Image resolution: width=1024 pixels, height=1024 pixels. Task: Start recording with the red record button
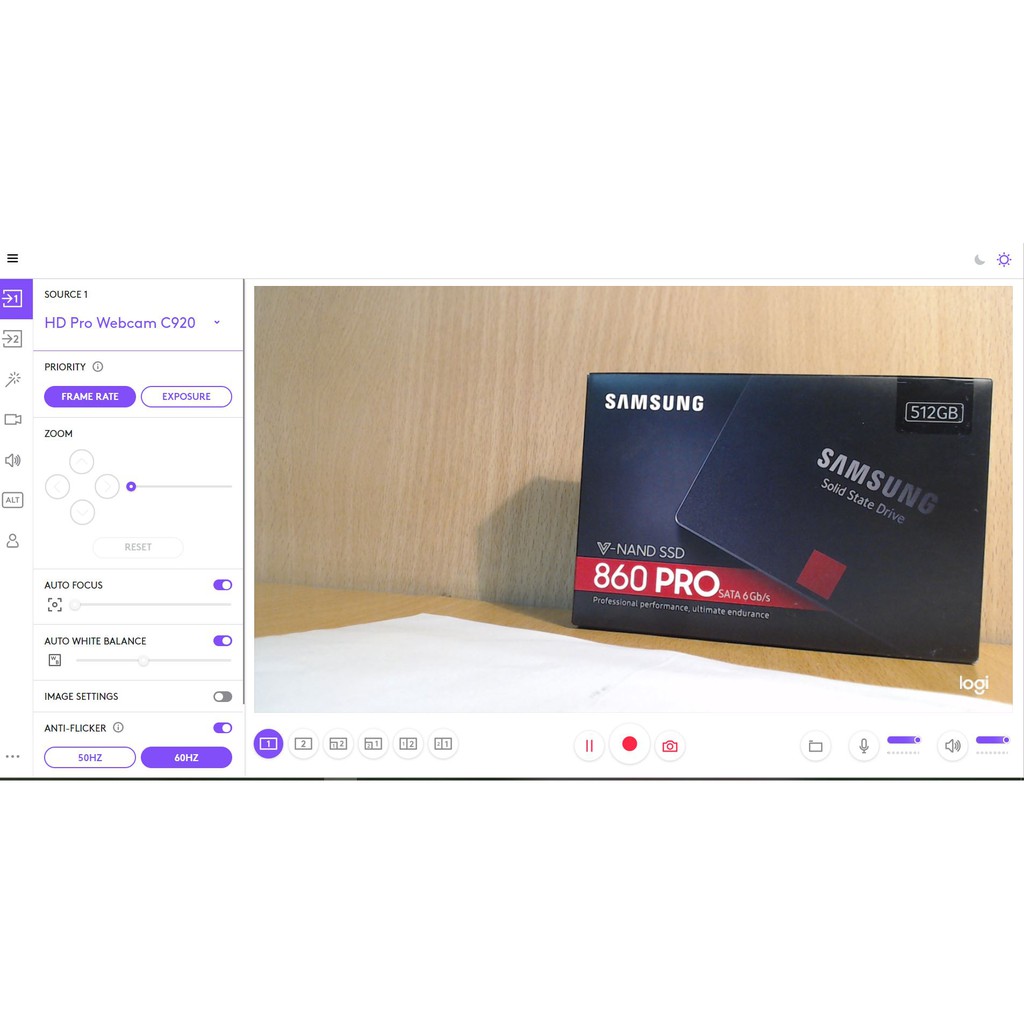(629, 744)
